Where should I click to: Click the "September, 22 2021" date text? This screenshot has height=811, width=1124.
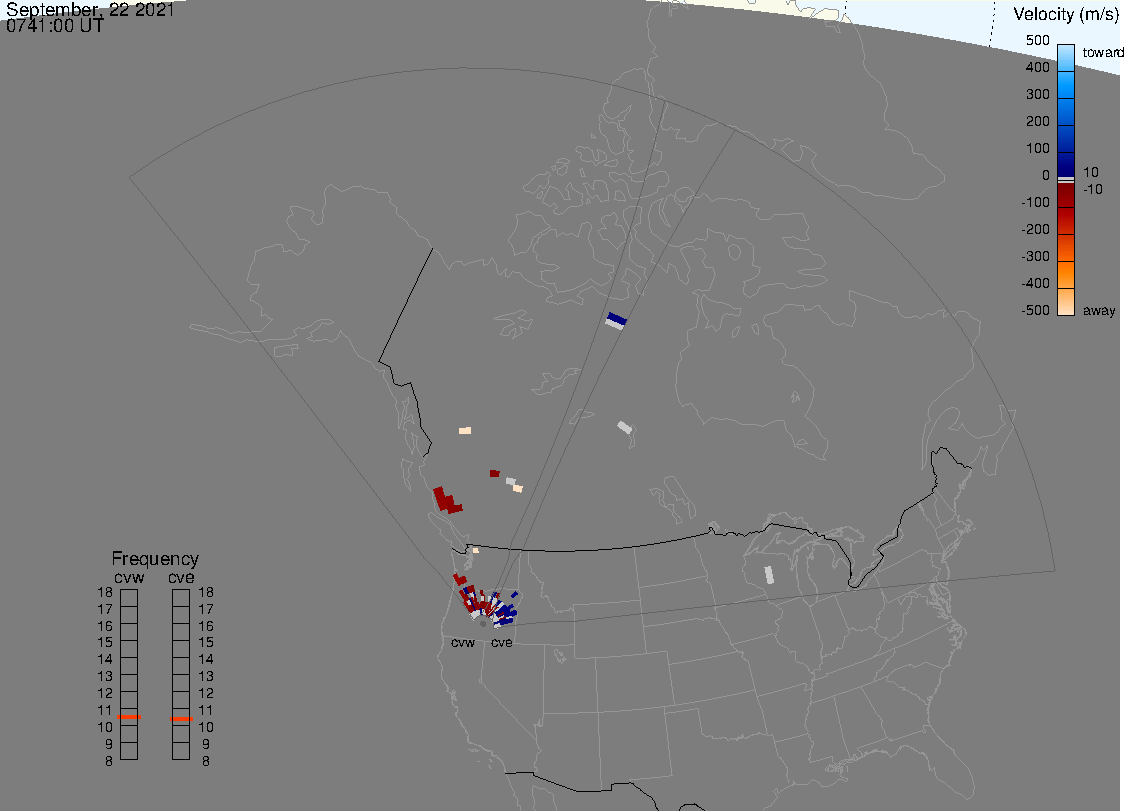click(x=90, y=11)
